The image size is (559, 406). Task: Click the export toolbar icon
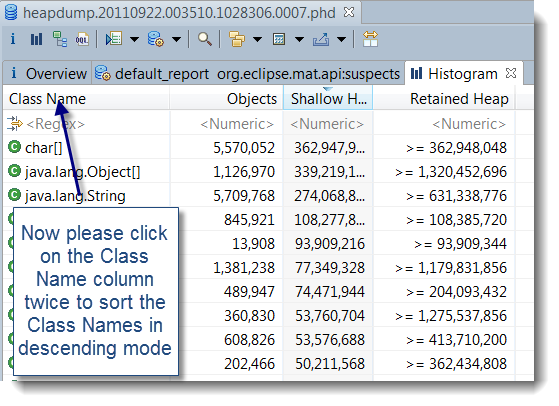(x=321, y=39)
